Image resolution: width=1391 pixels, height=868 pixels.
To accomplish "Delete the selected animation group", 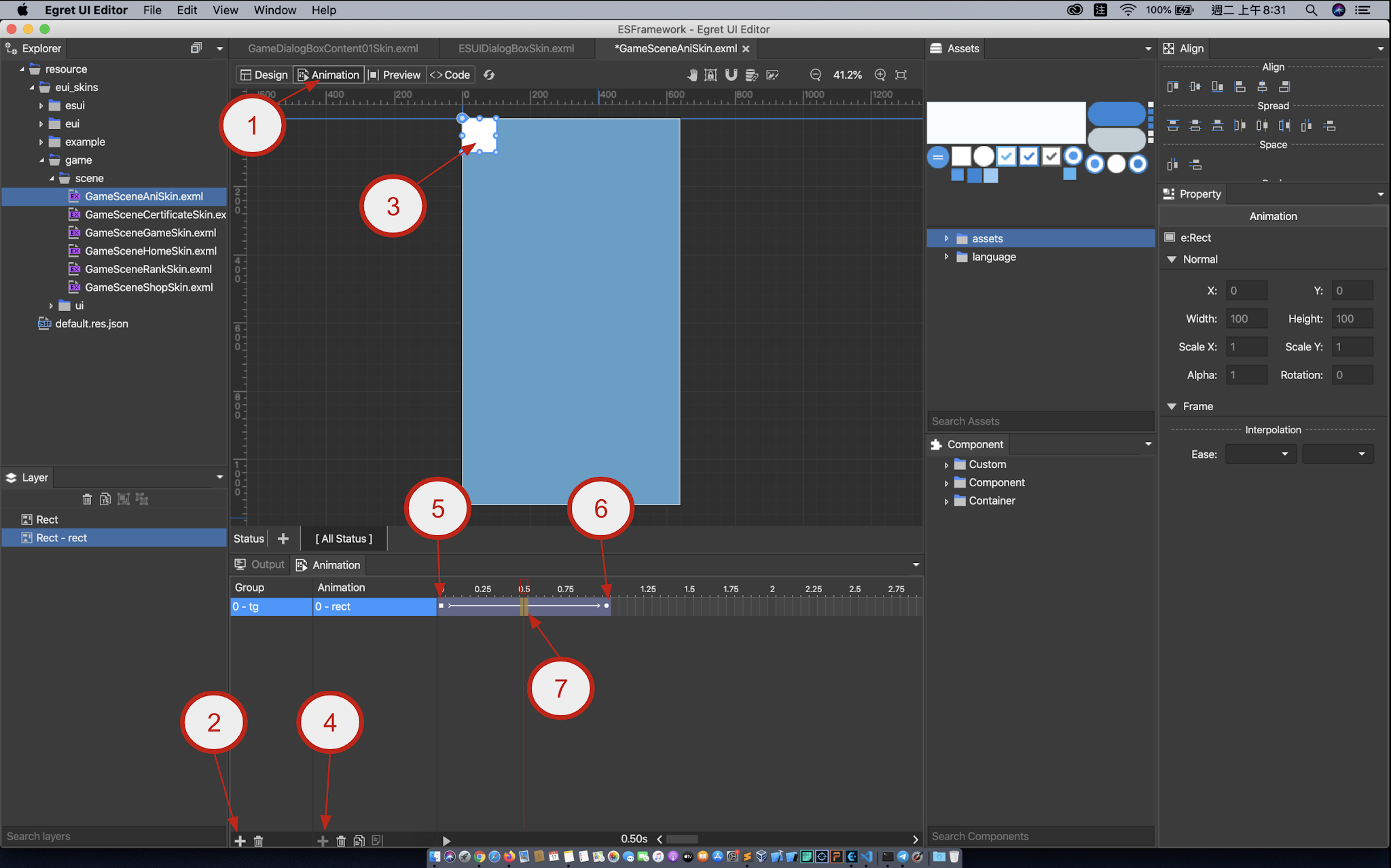I will (x=259, y=841).
